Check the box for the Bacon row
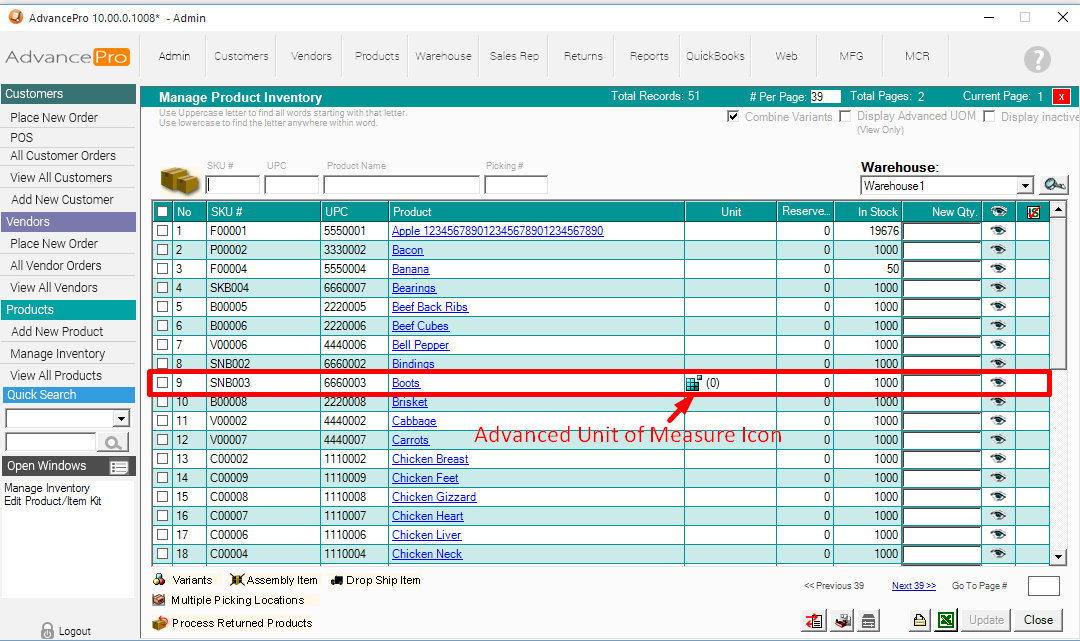 (x=163, y=250)
